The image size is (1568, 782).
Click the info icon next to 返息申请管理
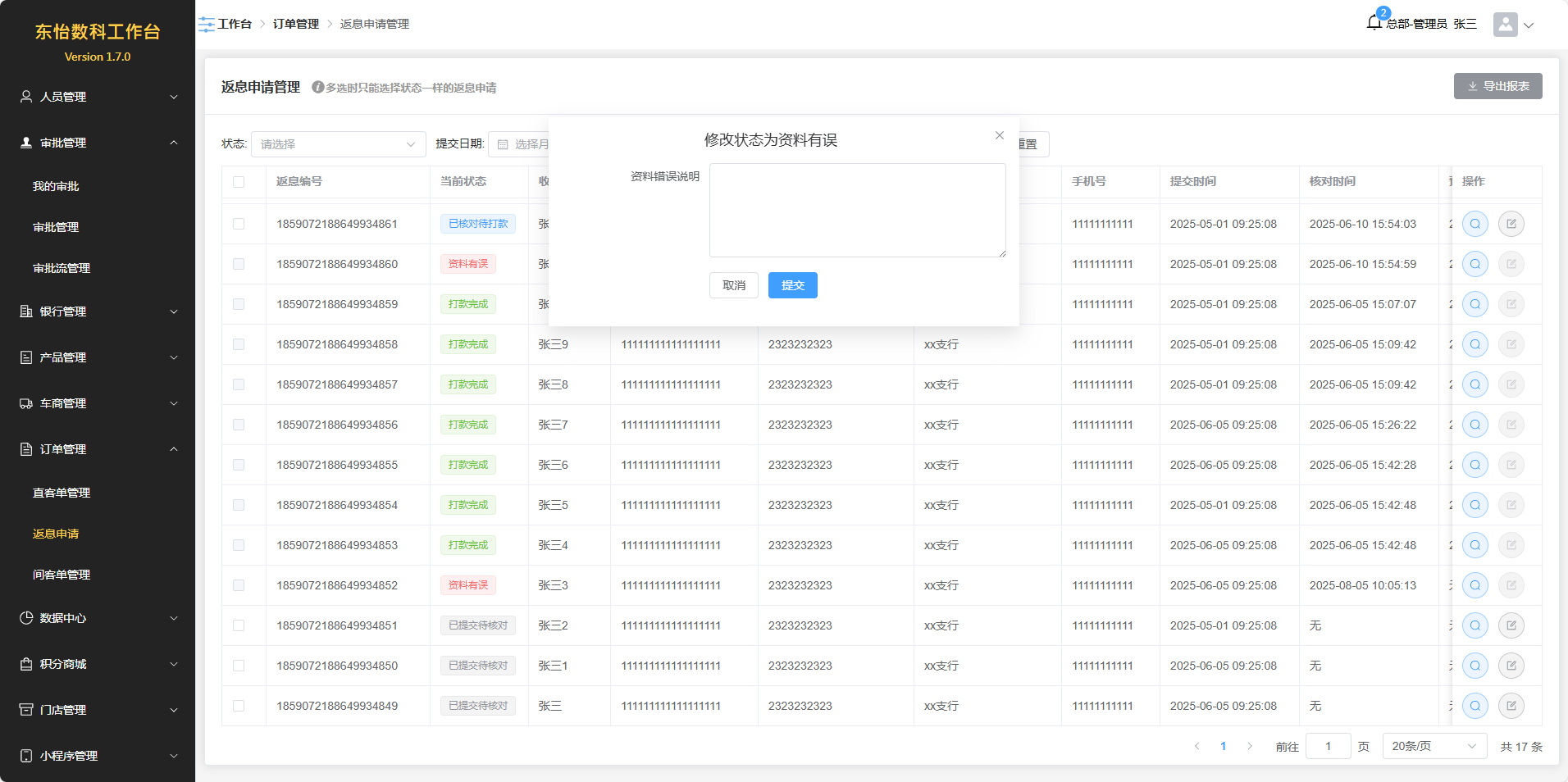[317, 87]
